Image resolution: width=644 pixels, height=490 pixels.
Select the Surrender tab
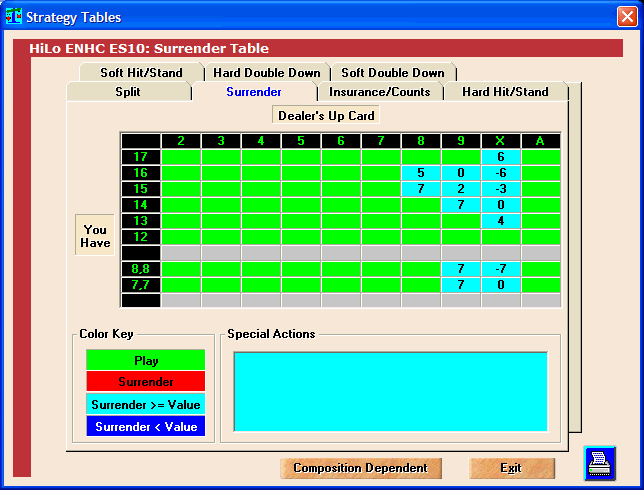point(254,92)
